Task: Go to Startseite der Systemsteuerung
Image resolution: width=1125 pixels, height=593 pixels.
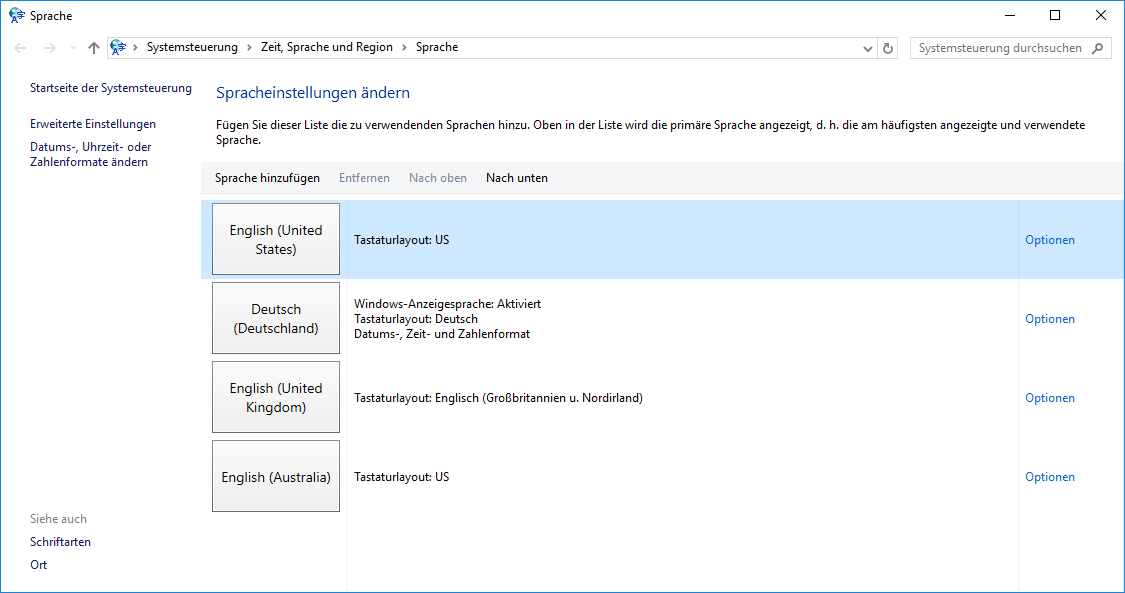Action: [x=110, y=88]
